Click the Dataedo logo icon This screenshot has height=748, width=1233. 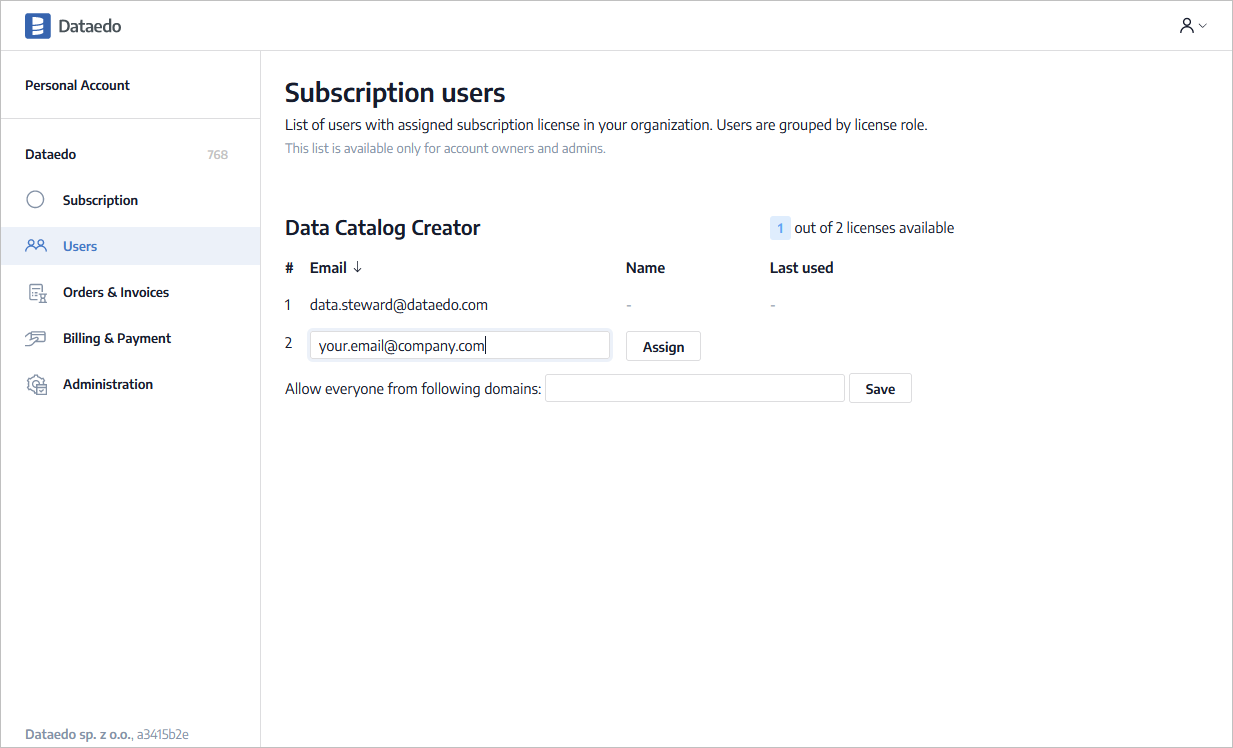coord(37,26)
